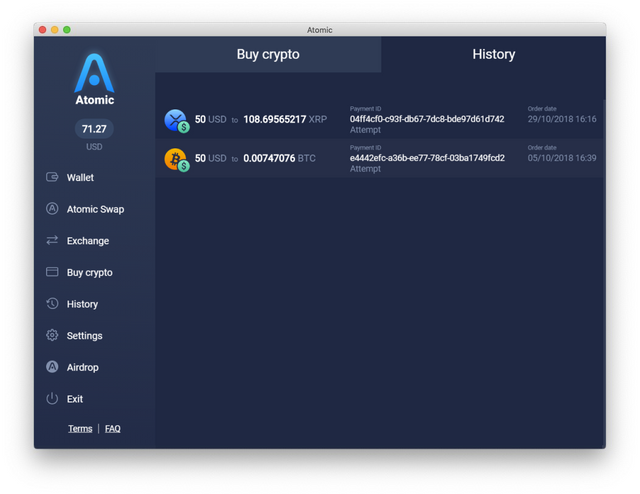The height and width of the screenshot is (494, 640).
Task: Open Settings from the sidebar
Action: [x=84, y=336]
